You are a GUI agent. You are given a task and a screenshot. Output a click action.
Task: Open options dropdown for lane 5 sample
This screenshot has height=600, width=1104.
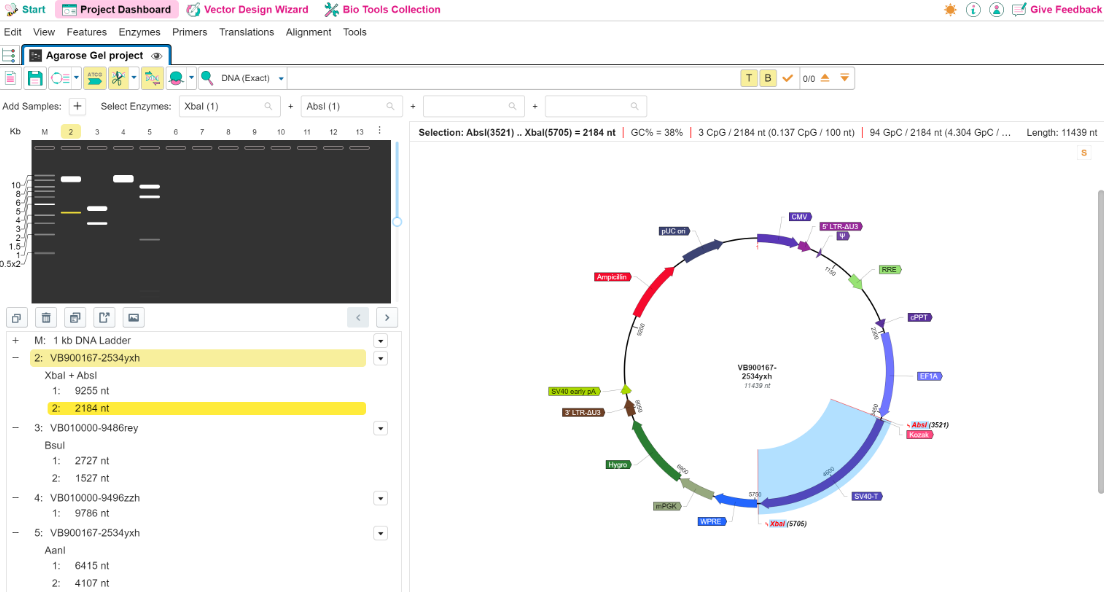380,533
